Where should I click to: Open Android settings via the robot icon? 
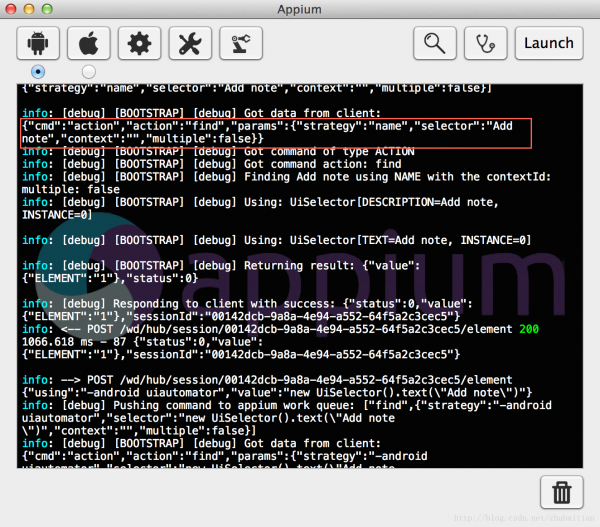[38, 43]
